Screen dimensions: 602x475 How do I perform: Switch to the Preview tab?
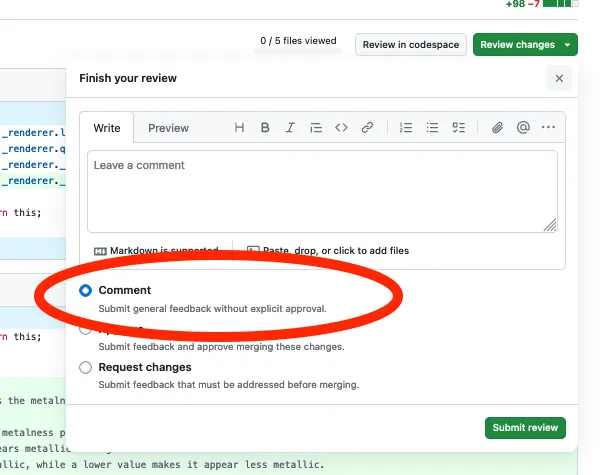click(x=168, y=128)
